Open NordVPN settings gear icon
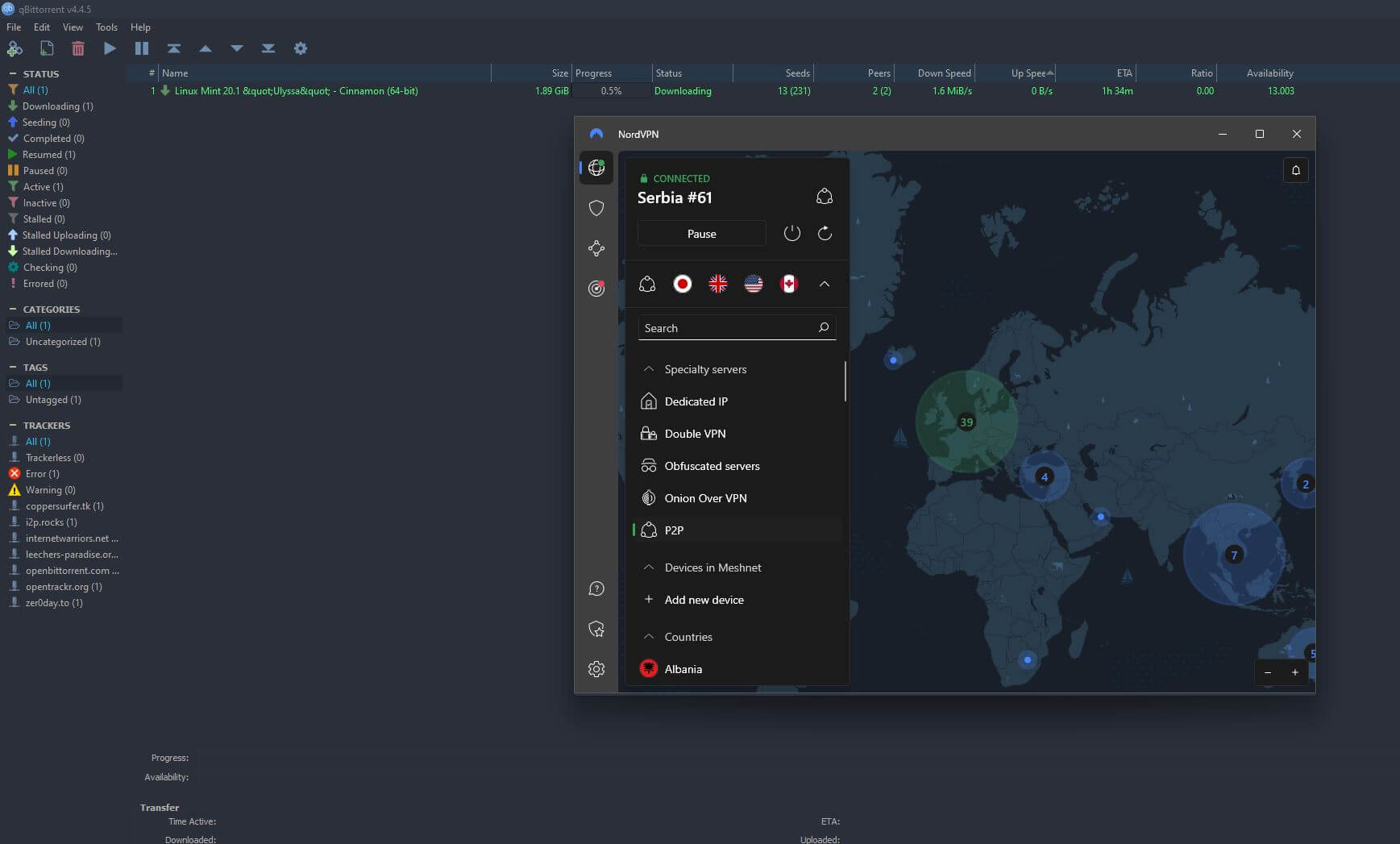This screenshot has height=844, width=1400. coord(596,669)
